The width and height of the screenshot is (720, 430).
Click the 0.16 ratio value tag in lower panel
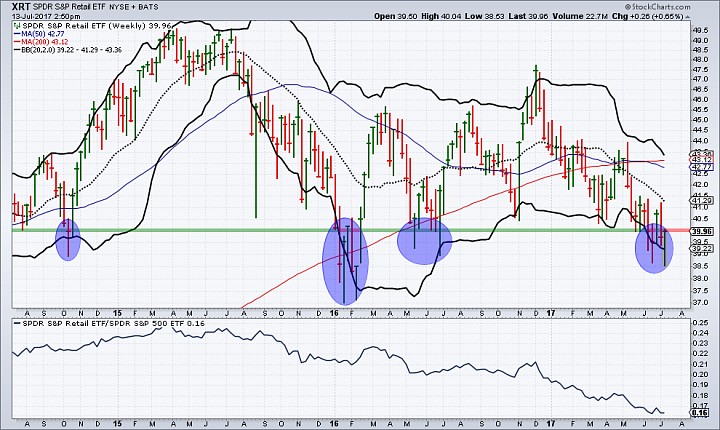[701, 413]
